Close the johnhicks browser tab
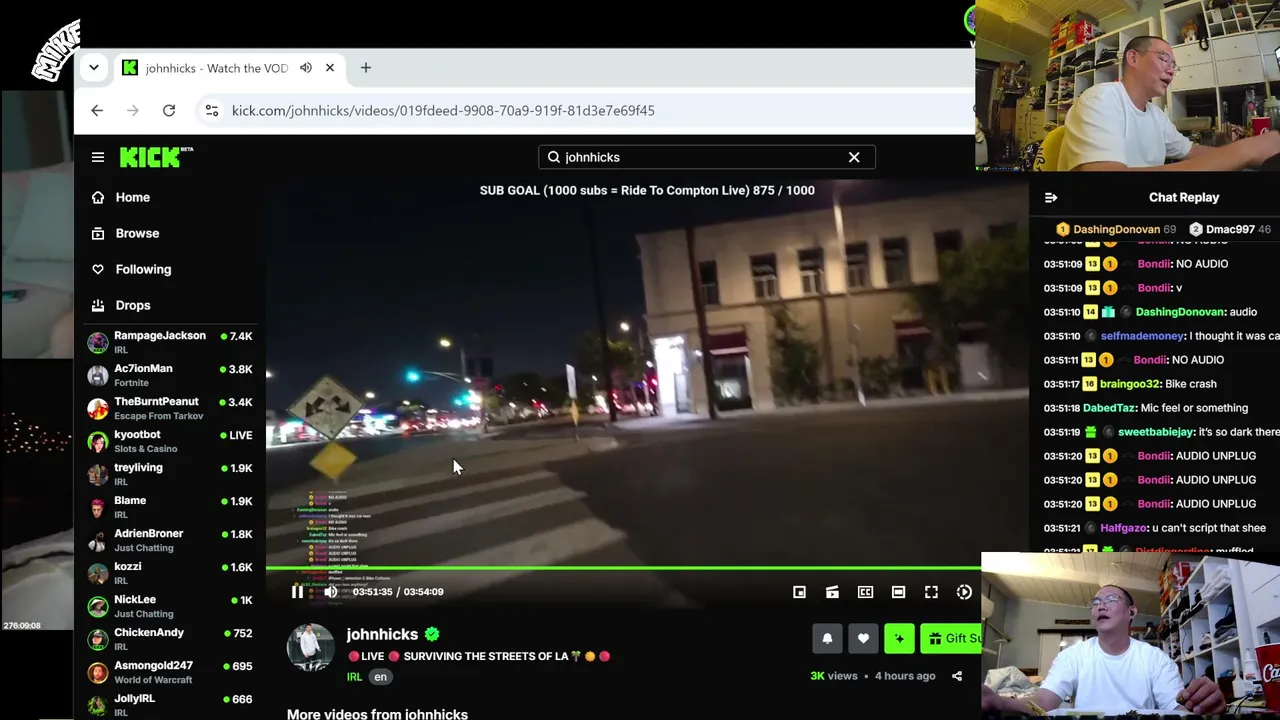The width and height of the screenshot is (1280, 720). pos(330,68)
